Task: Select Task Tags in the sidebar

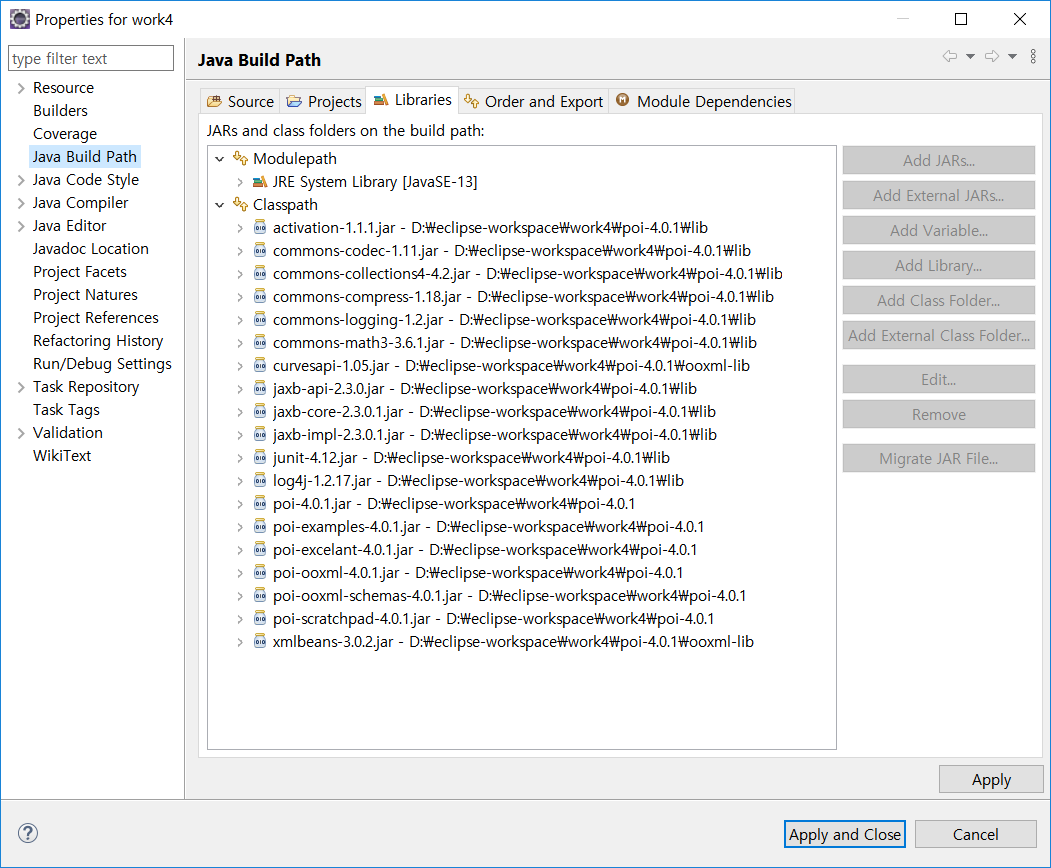Action: [66, 410]
